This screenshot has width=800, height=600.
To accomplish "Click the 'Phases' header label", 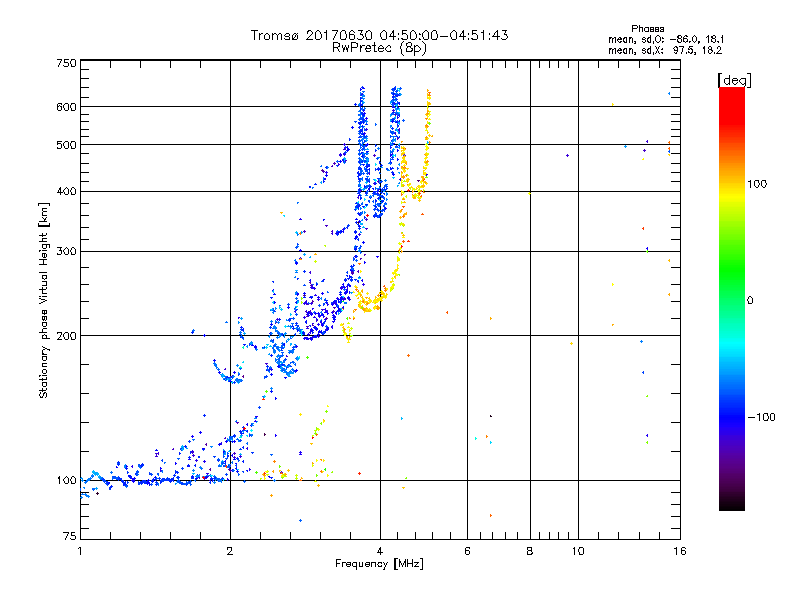I will point(647,29).
